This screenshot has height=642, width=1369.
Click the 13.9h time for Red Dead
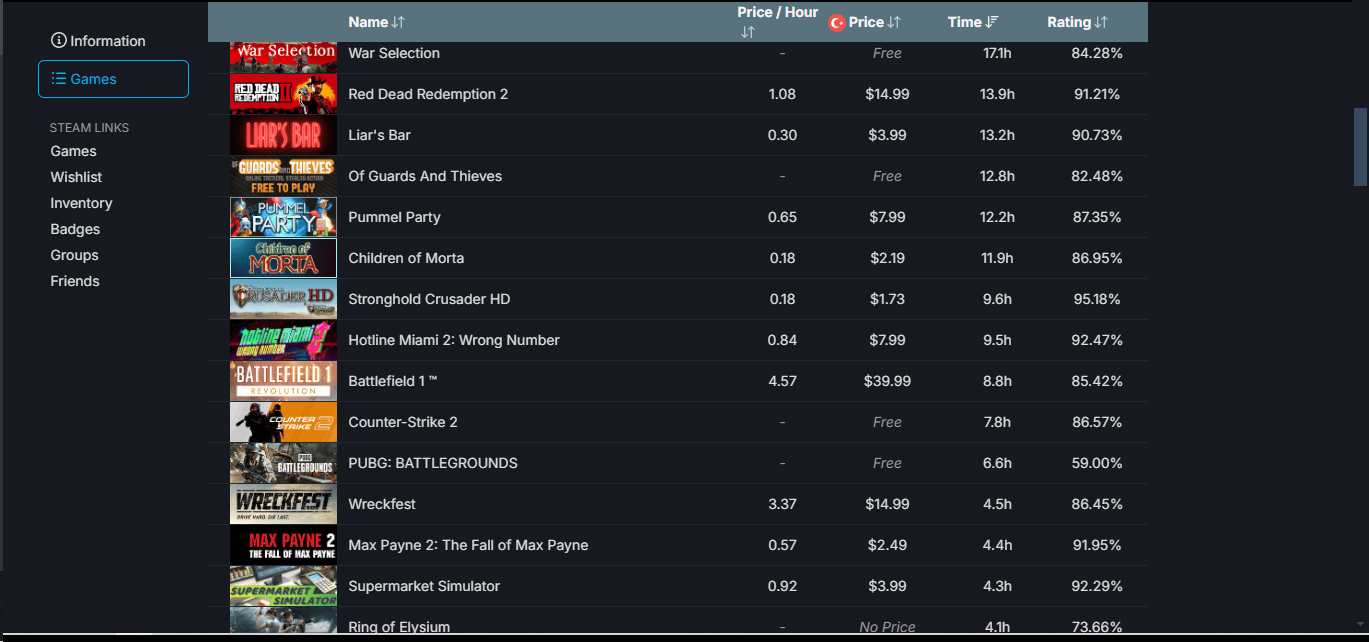[x=997, y=94]
